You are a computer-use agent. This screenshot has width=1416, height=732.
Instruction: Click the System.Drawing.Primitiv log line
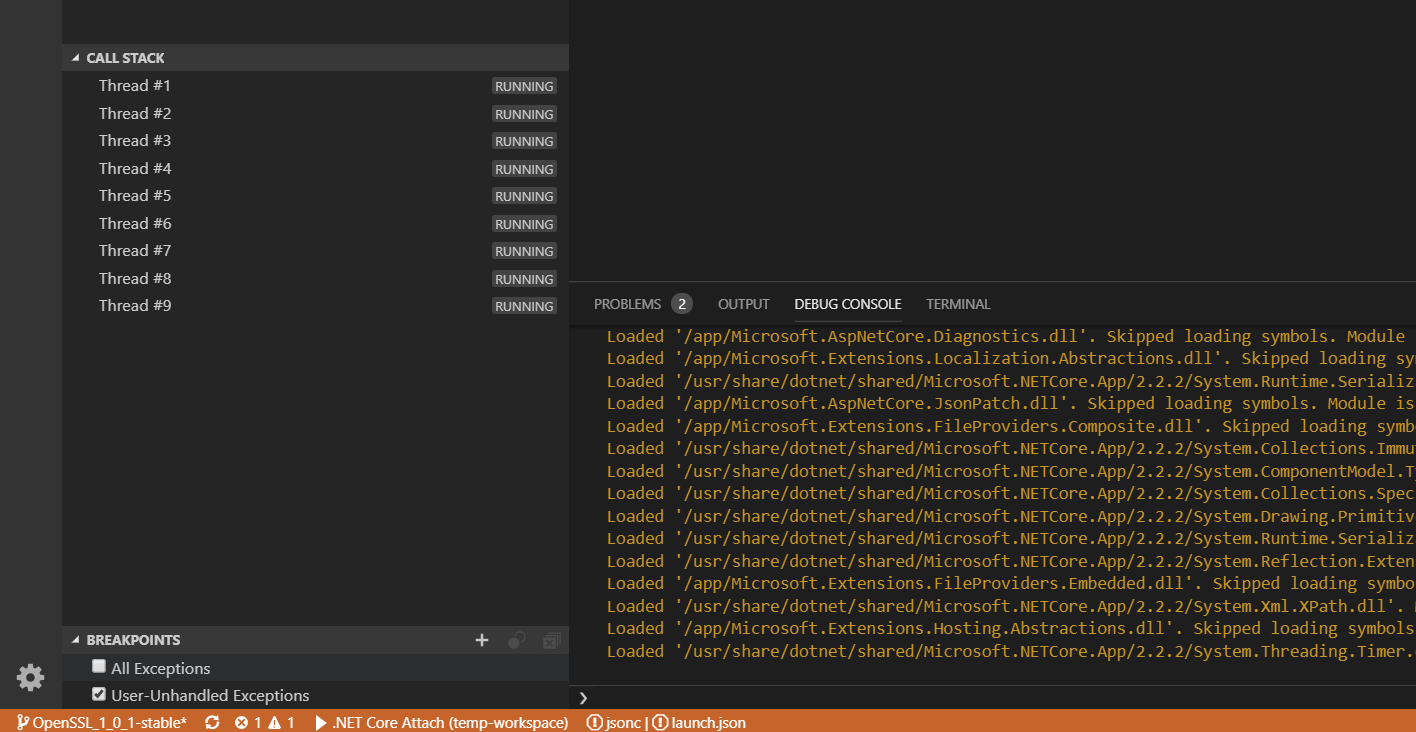point(1011,516)
